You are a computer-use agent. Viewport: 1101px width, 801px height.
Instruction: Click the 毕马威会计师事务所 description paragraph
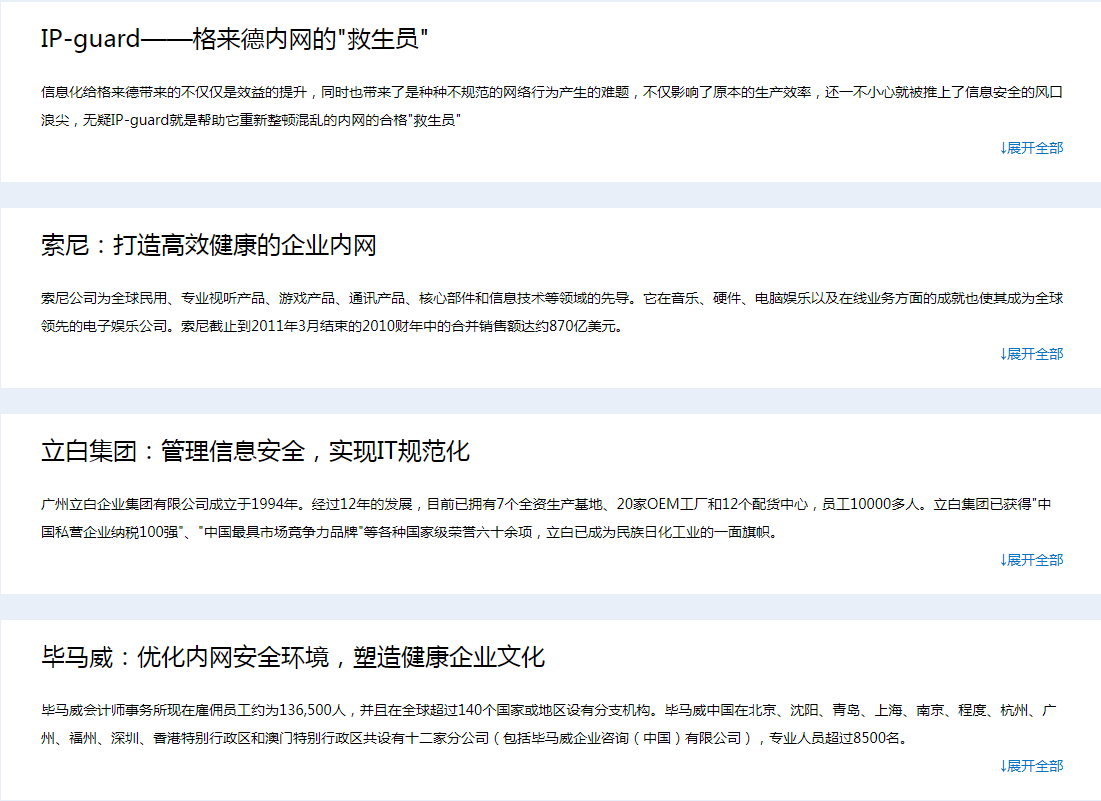550,711
